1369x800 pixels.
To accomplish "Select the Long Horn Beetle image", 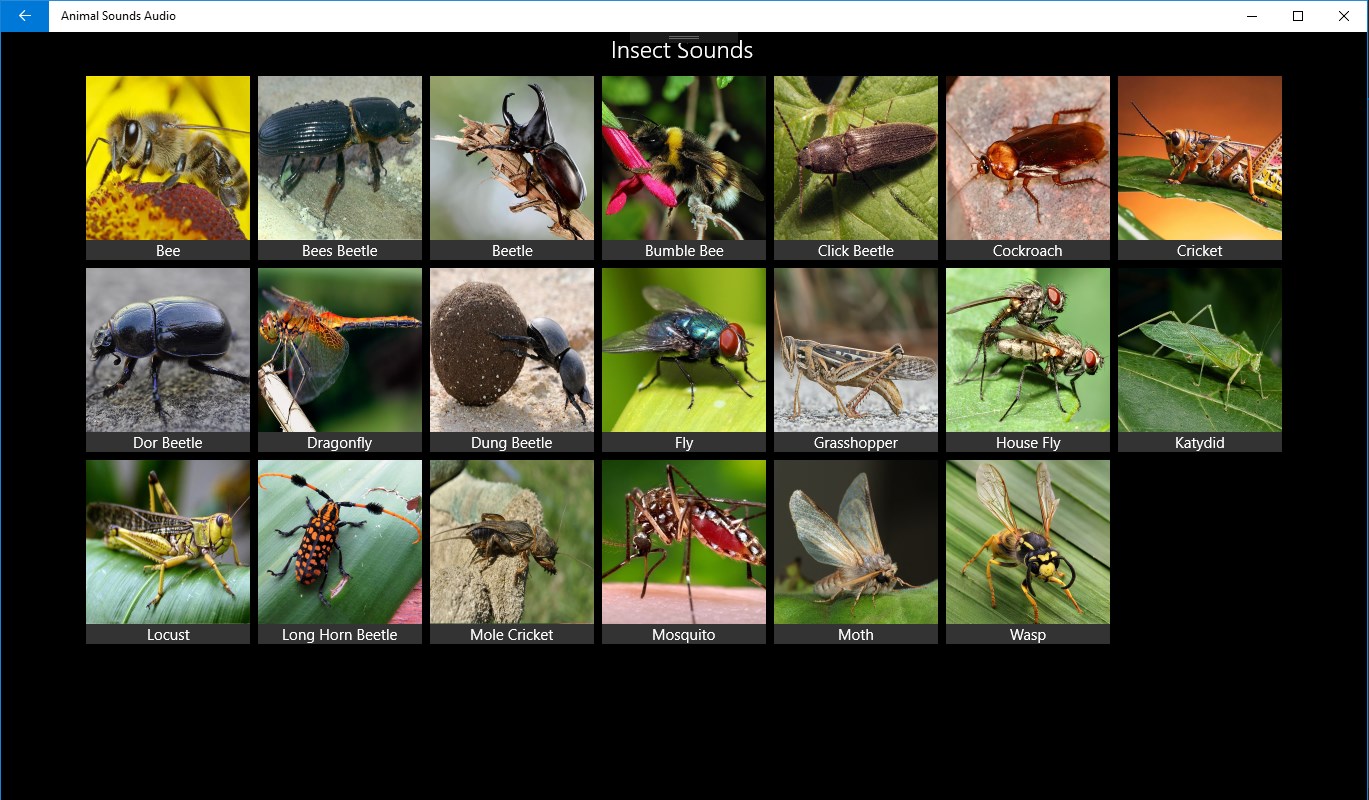I will point(340,542).
